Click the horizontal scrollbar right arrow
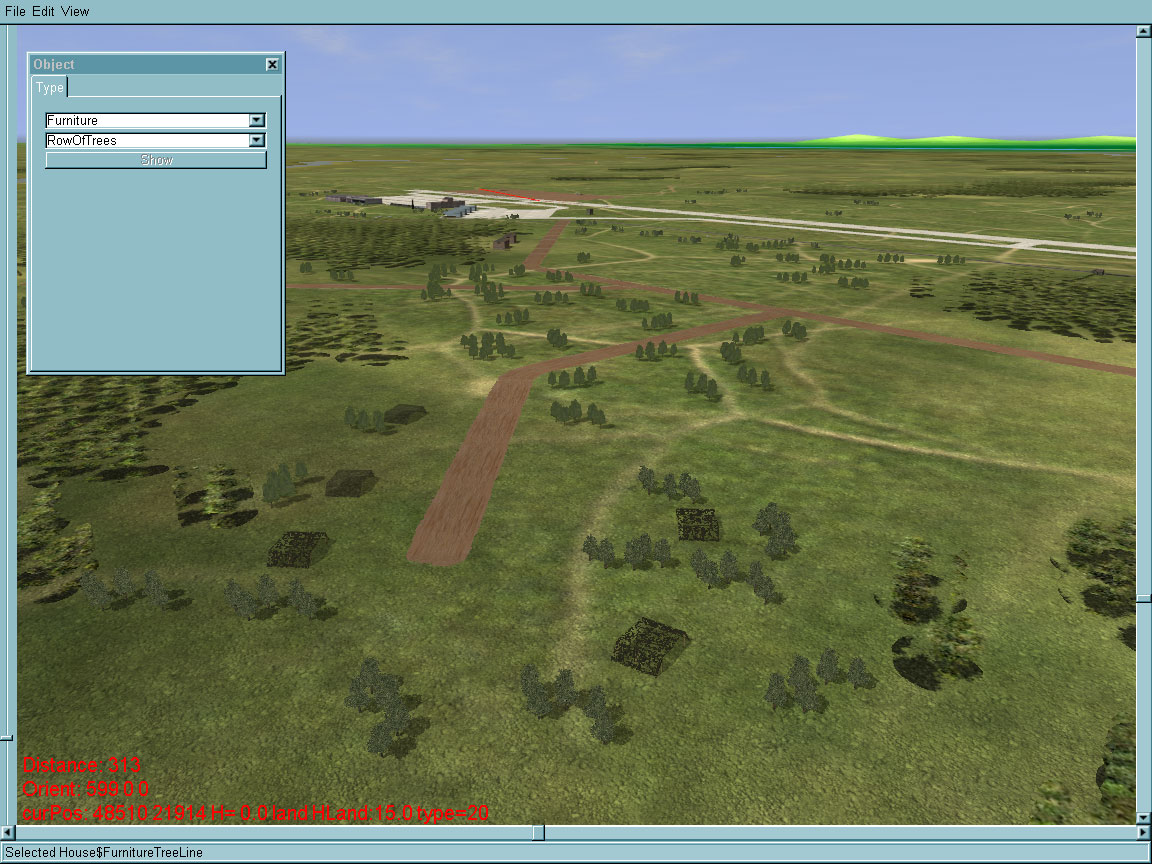 click(x=1143, y=832)
